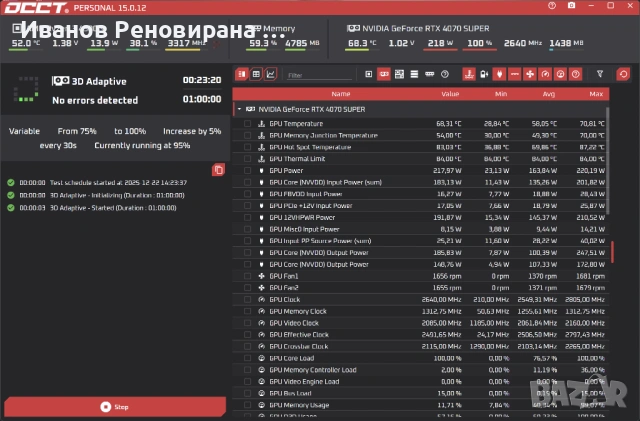Toggle the fan sensor type filter

click(x=530, y=74)
